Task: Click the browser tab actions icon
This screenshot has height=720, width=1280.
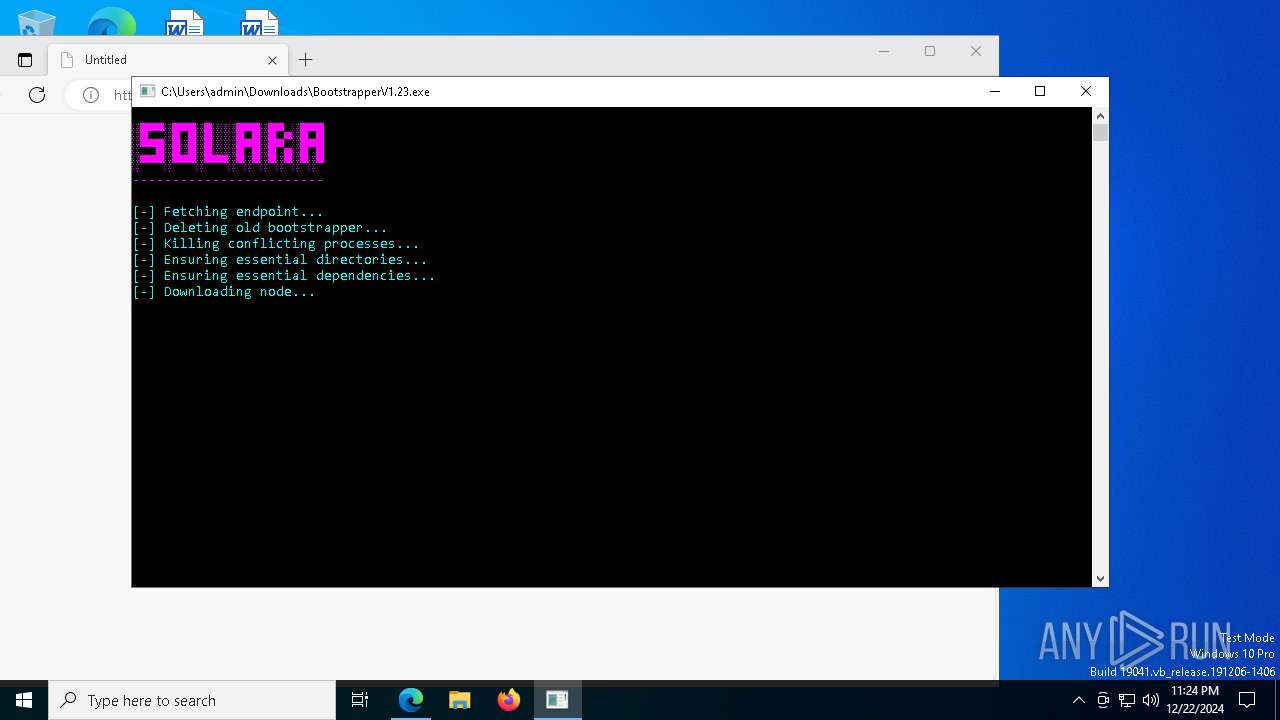Action: (25, 60)
